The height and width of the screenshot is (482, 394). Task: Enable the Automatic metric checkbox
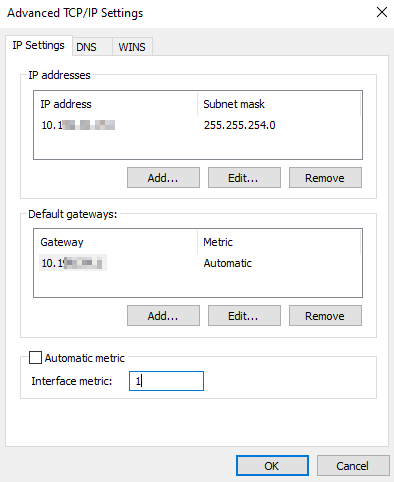click(x=35, y=358)
